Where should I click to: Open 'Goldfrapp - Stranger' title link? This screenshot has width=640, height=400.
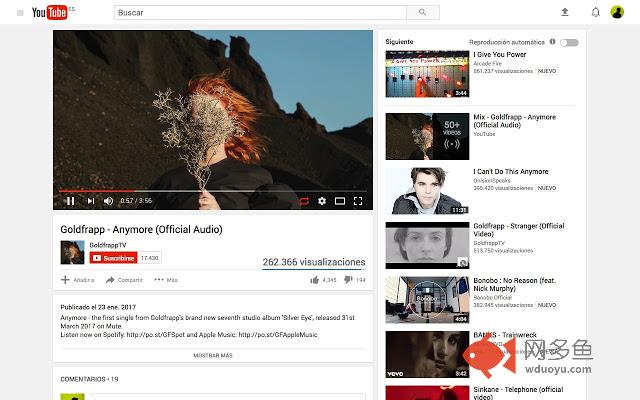coord(519,230)
